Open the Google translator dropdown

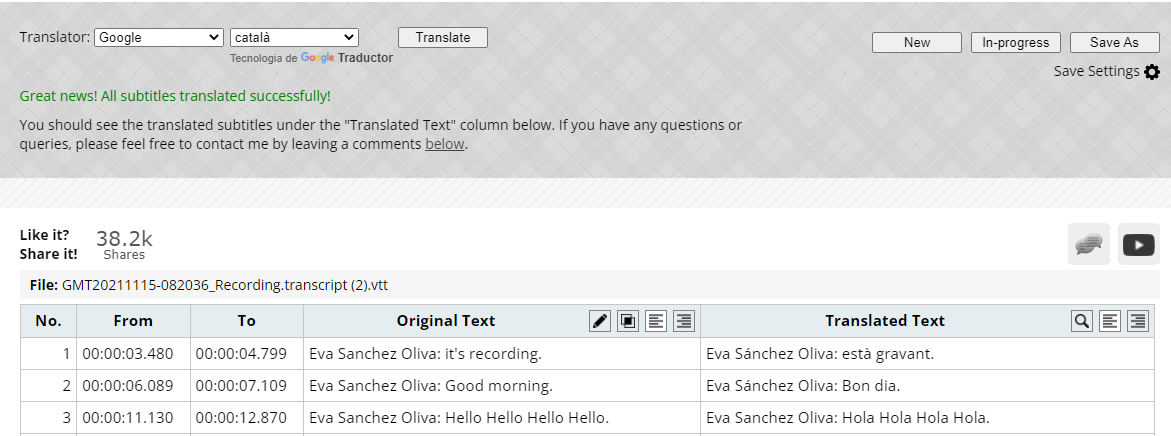[x=159, y=37]
